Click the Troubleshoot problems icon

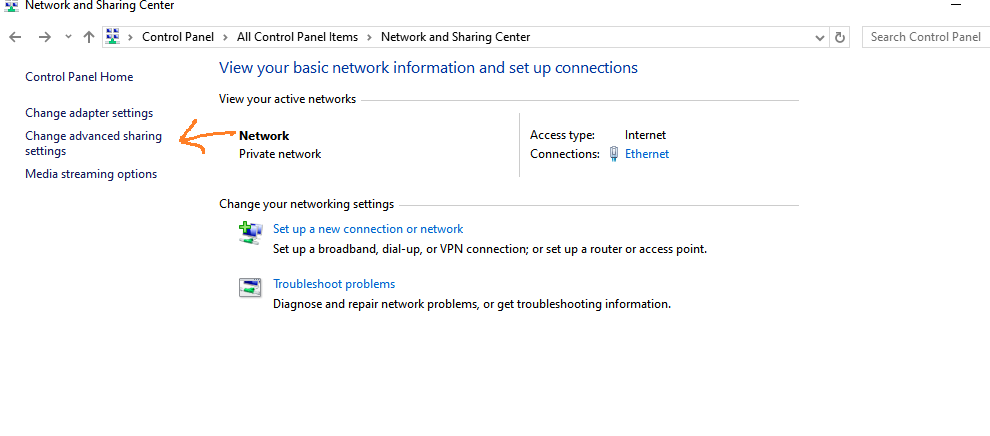click(x=250, y=287)
